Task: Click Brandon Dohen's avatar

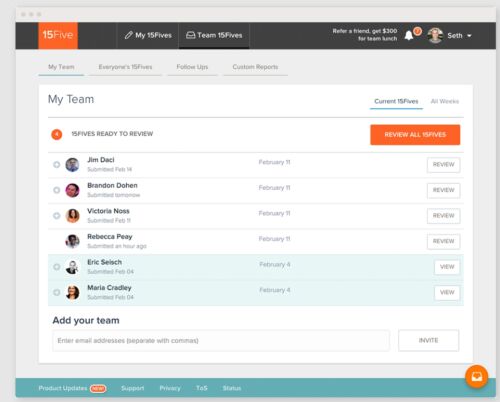Action: point(72,190)
